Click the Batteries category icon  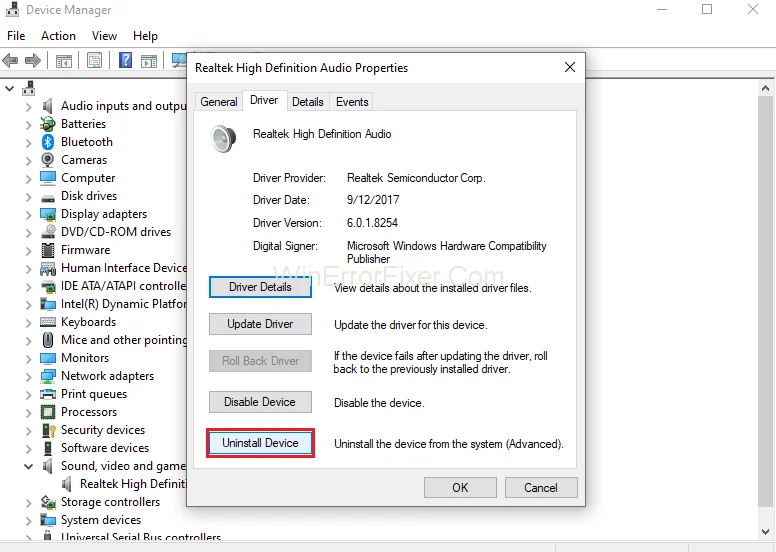point(48,124)
